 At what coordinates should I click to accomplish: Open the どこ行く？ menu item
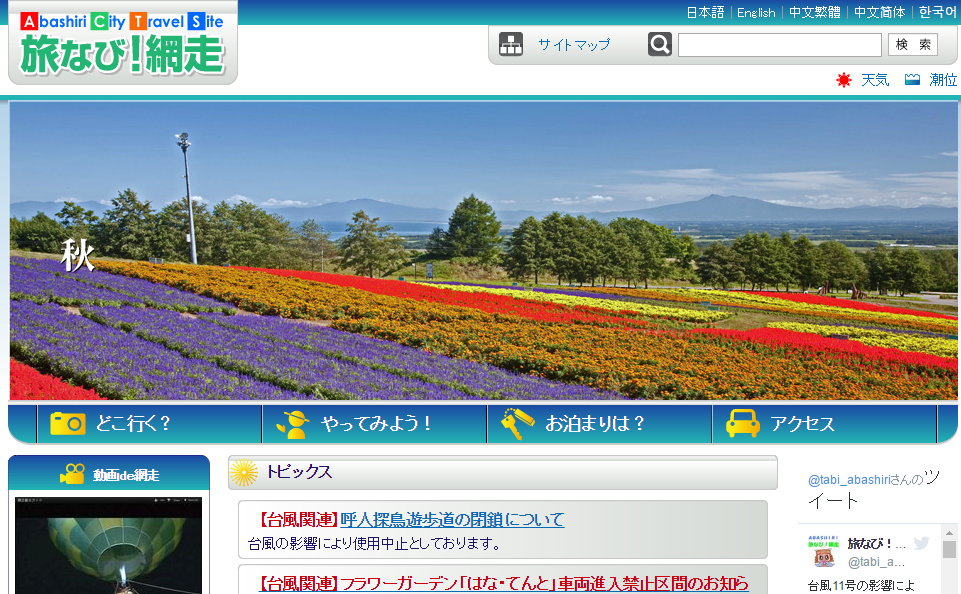click(150, 424)
